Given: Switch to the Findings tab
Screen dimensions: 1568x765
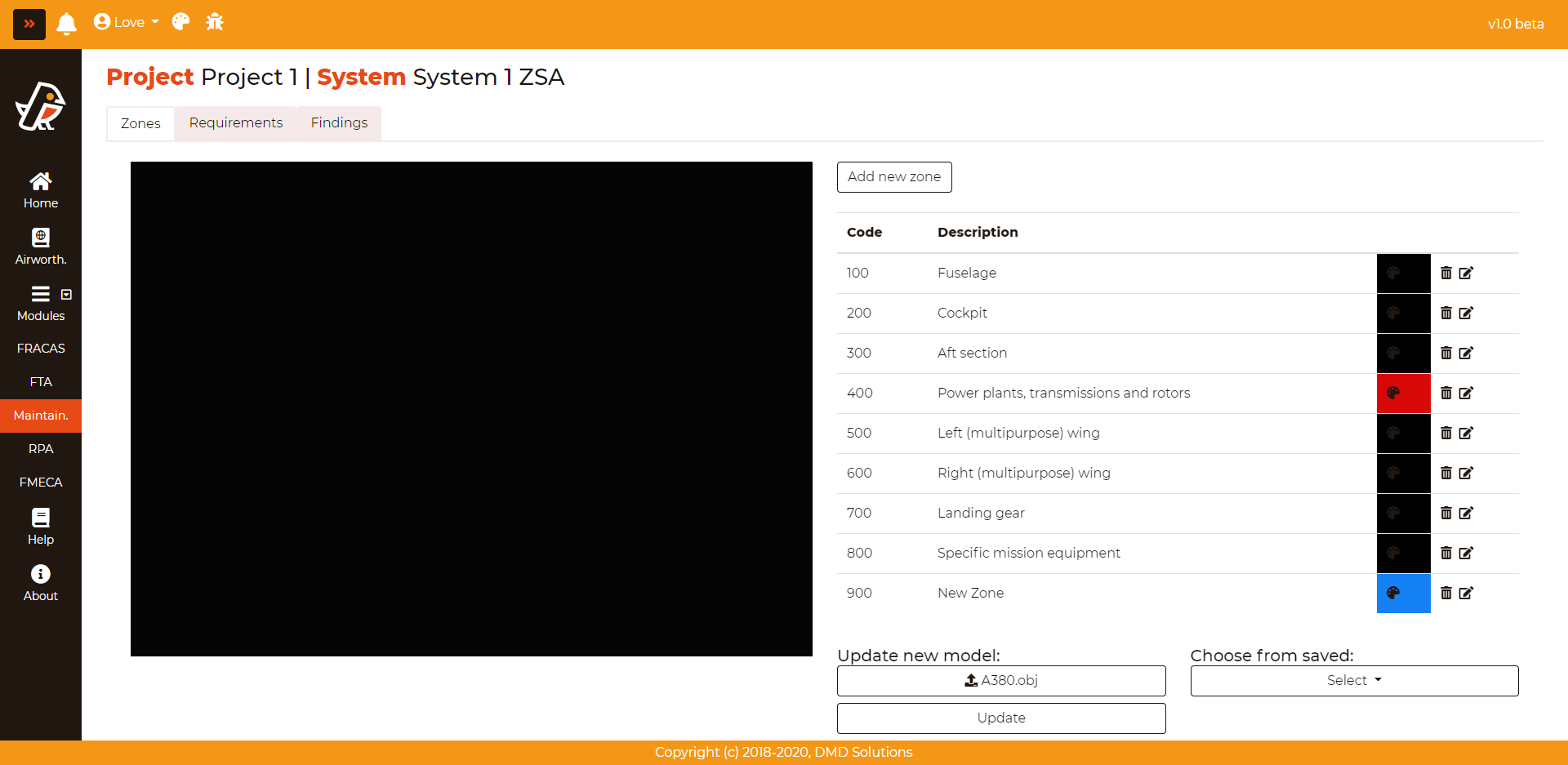Looking at the screenshot, I should [x=339, y=122].
